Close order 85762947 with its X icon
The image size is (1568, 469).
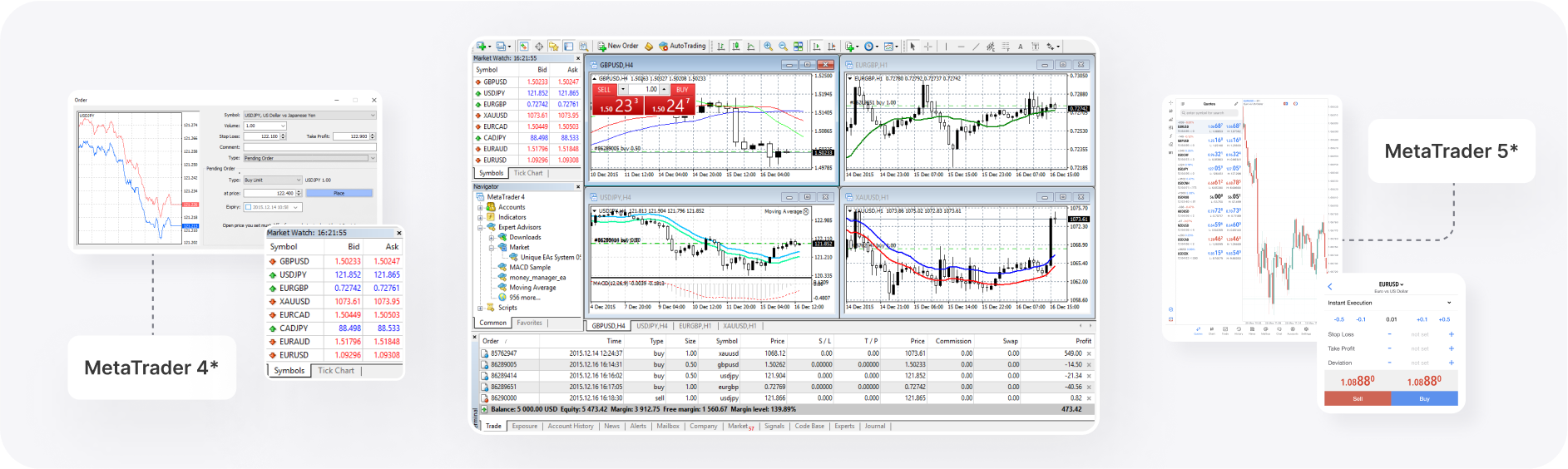coord(1089,353)
